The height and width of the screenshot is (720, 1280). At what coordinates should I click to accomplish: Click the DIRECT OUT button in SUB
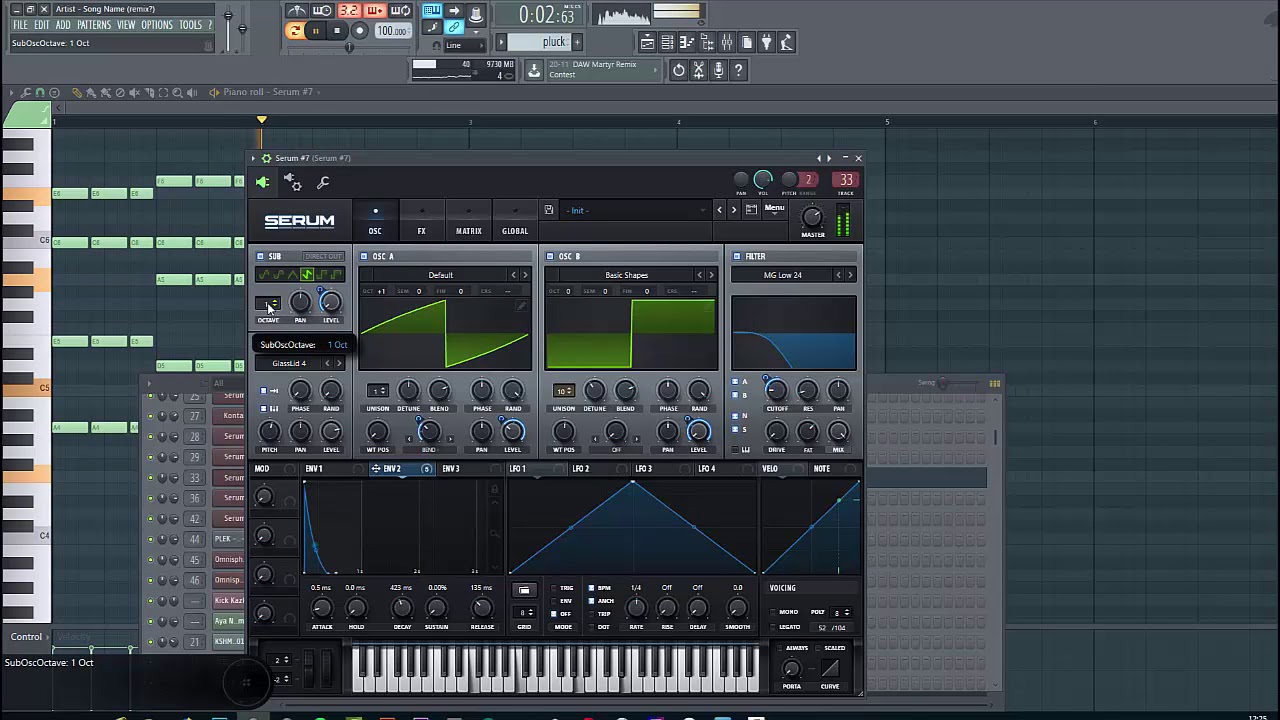point(323,256)
